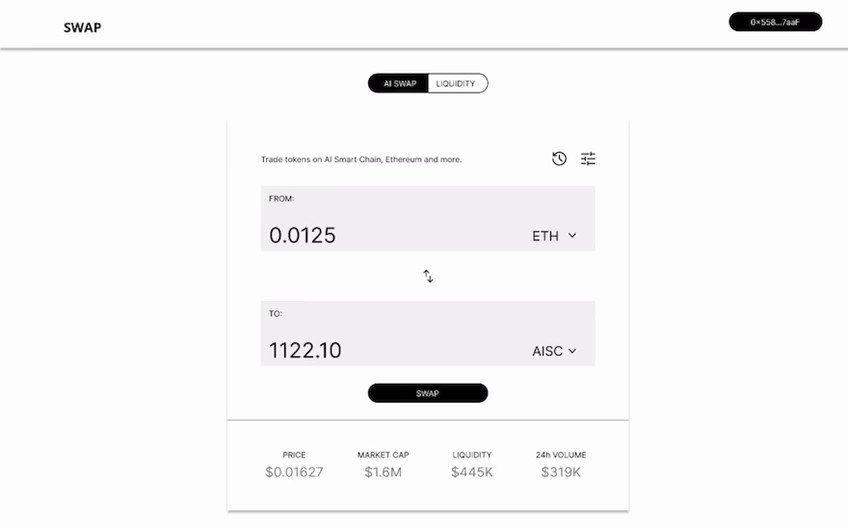Click the FROM: field label
The width and height of the screenshot is (848, 528).
pos(281,199)
